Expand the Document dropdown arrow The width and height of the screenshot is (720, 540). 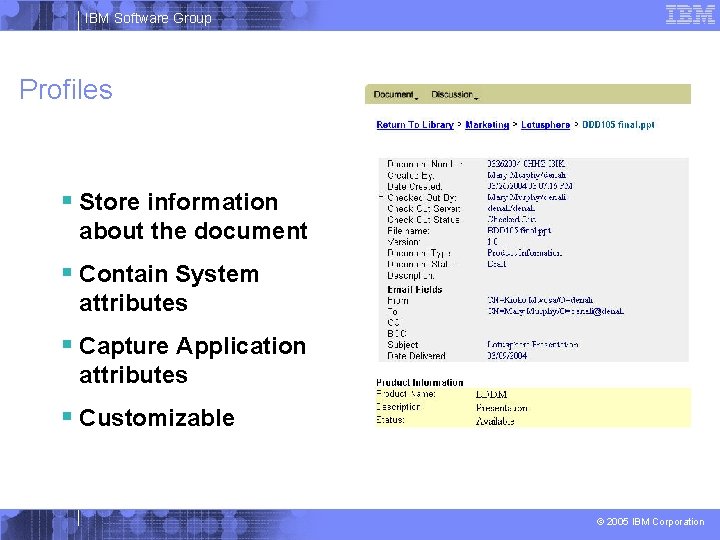coord(416,98)
